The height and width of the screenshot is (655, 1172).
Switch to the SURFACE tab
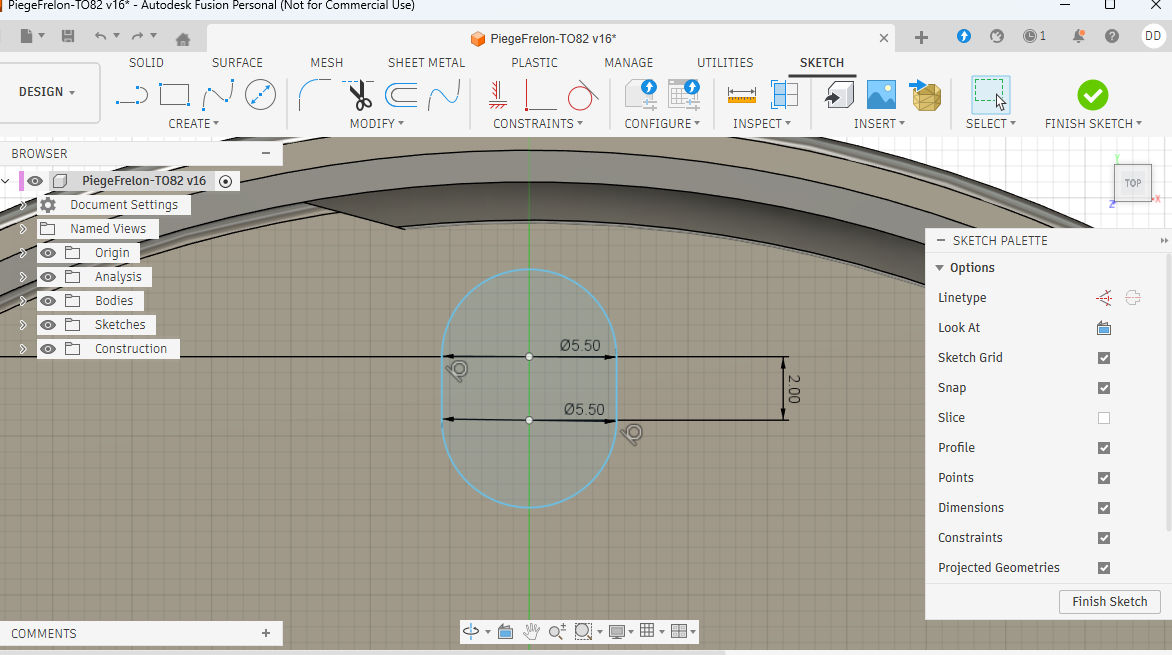(237, 63)
